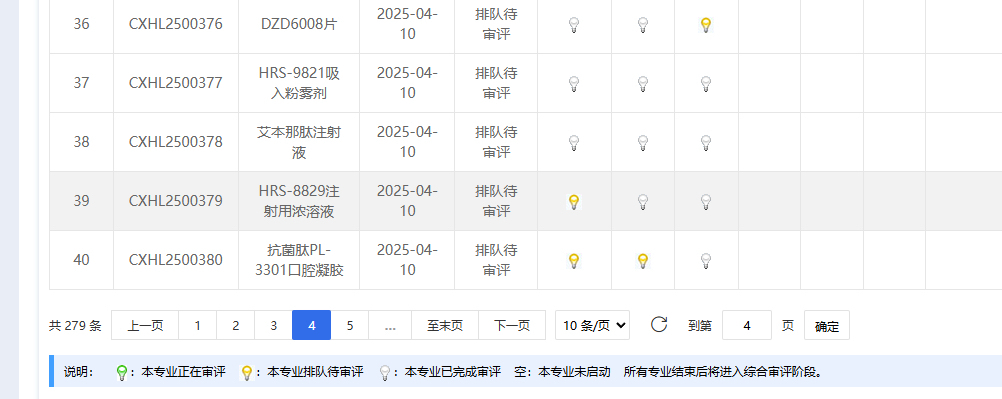Screen dimensions: 1002x399
Task: Click drug name 抗菌肽PL-3301口腔凝胶
Action: coord(299,260)
